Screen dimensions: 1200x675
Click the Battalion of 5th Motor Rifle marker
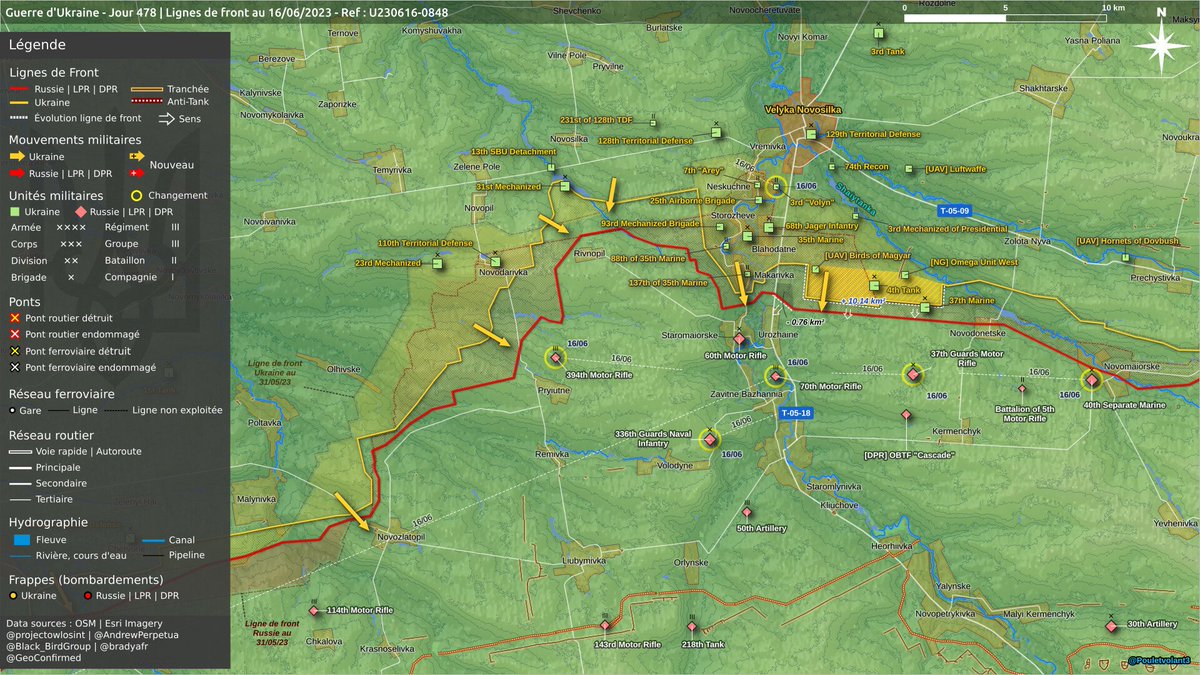(1022, 390)
